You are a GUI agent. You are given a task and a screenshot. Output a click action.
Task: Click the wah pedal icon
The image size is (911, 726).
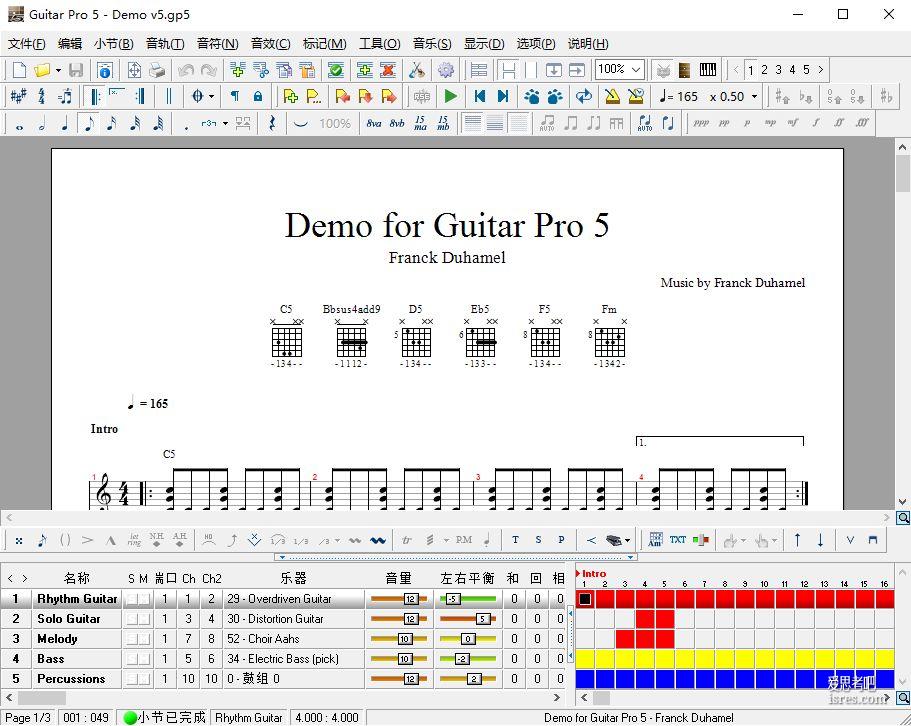[x=614, y=540]
